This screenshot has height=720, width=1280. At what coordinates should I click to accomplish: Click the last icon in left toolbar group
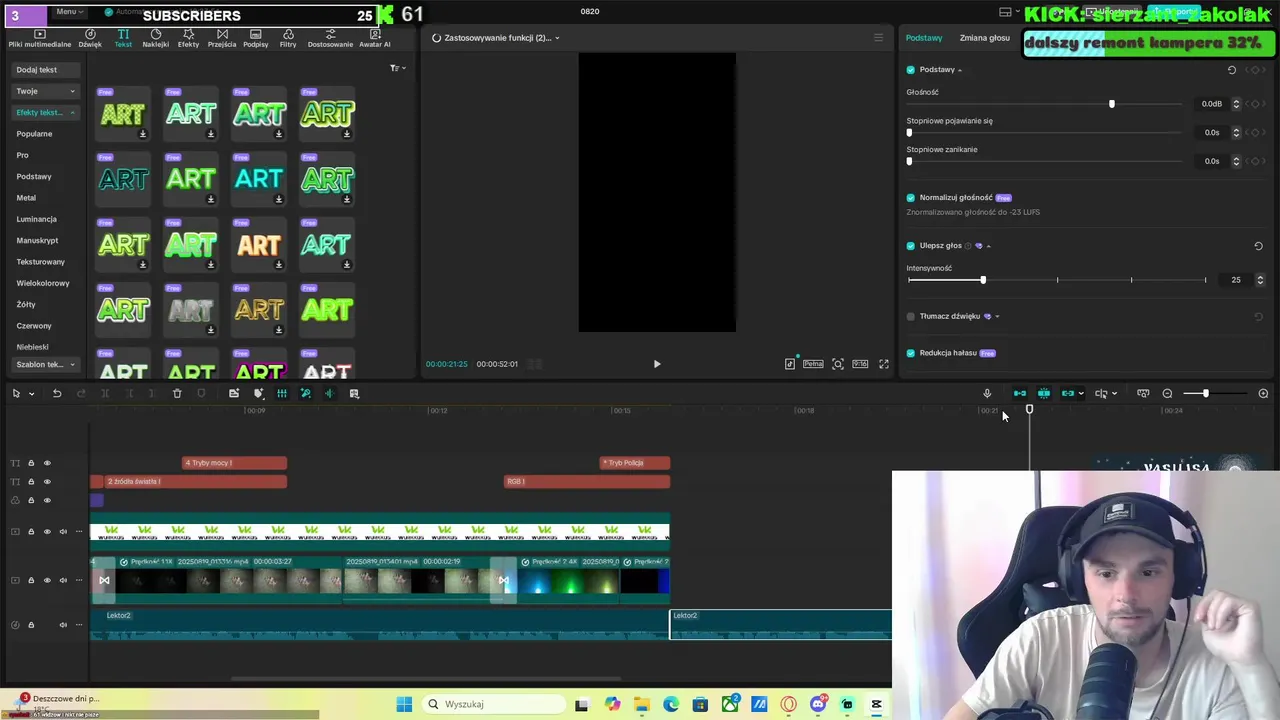(354, 393)
